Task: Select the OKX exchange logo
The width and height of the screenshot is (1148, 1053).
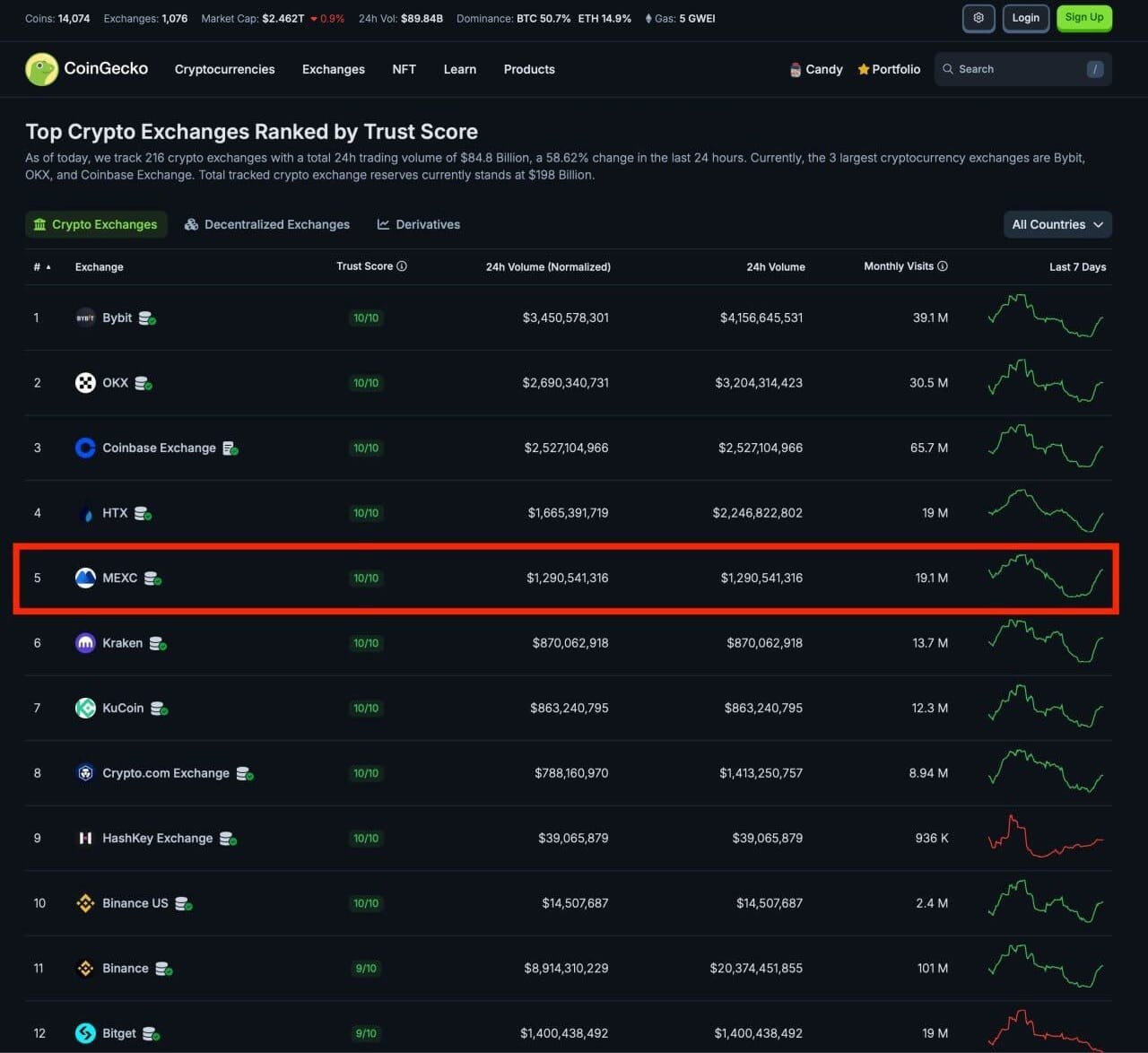Action: pos(85,383)
